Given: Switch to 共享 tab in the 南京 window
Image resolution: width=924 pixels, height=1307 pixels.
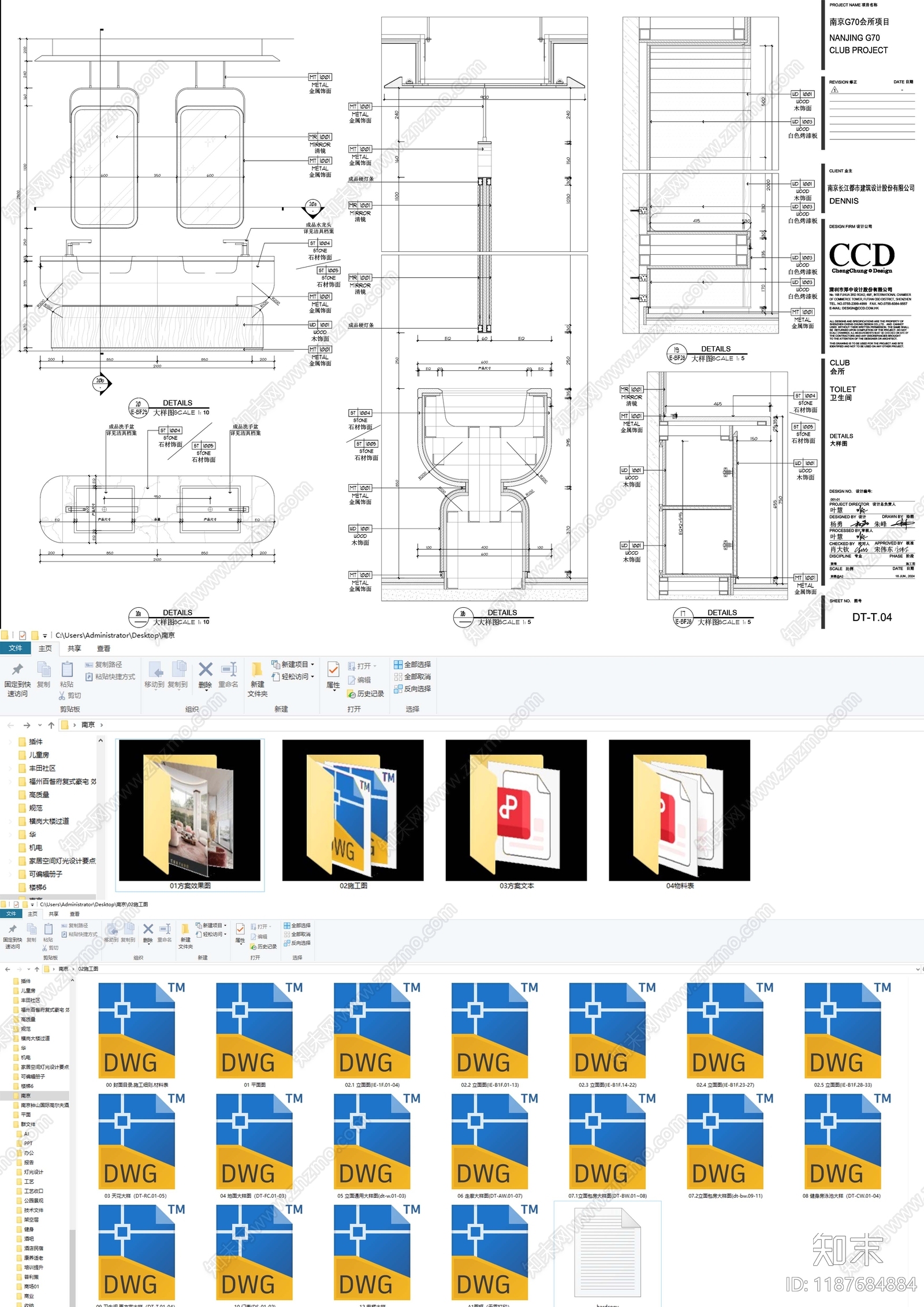Looking at the screenshot, I should click(74, 648).
